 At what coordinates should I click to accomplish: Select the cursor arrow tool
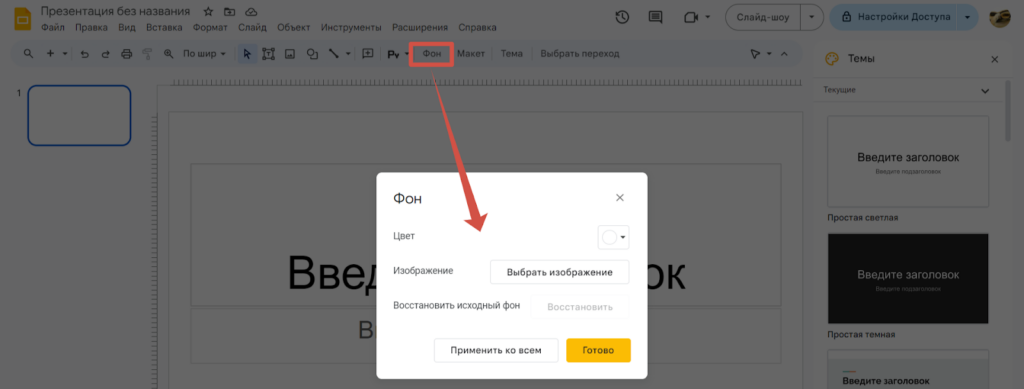pyautogui.click(x=247, y=54)
